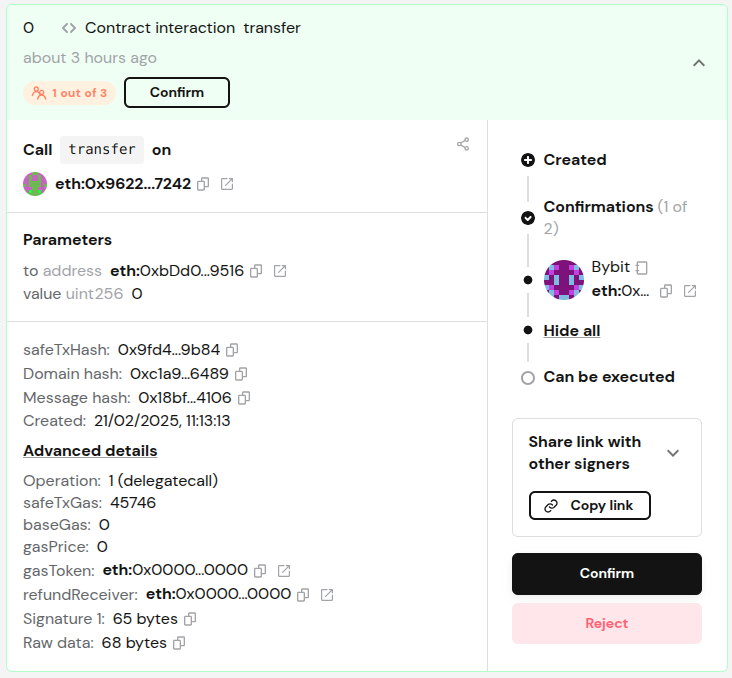732x678 pixels.
Task: Open refundReceiver address in explorer
Action: tap(326, 595)
